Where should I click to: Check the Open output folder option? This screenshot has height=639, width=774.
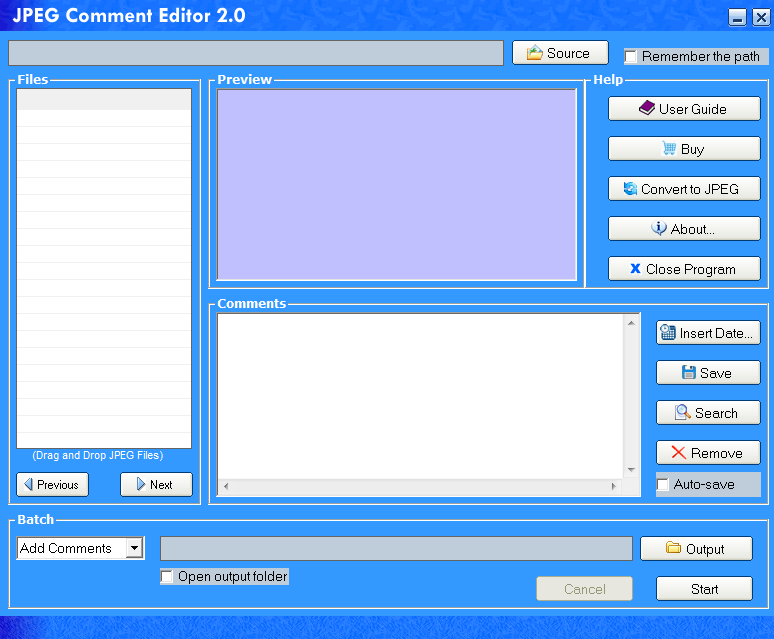pyautogui.click(x=167, y=576)
